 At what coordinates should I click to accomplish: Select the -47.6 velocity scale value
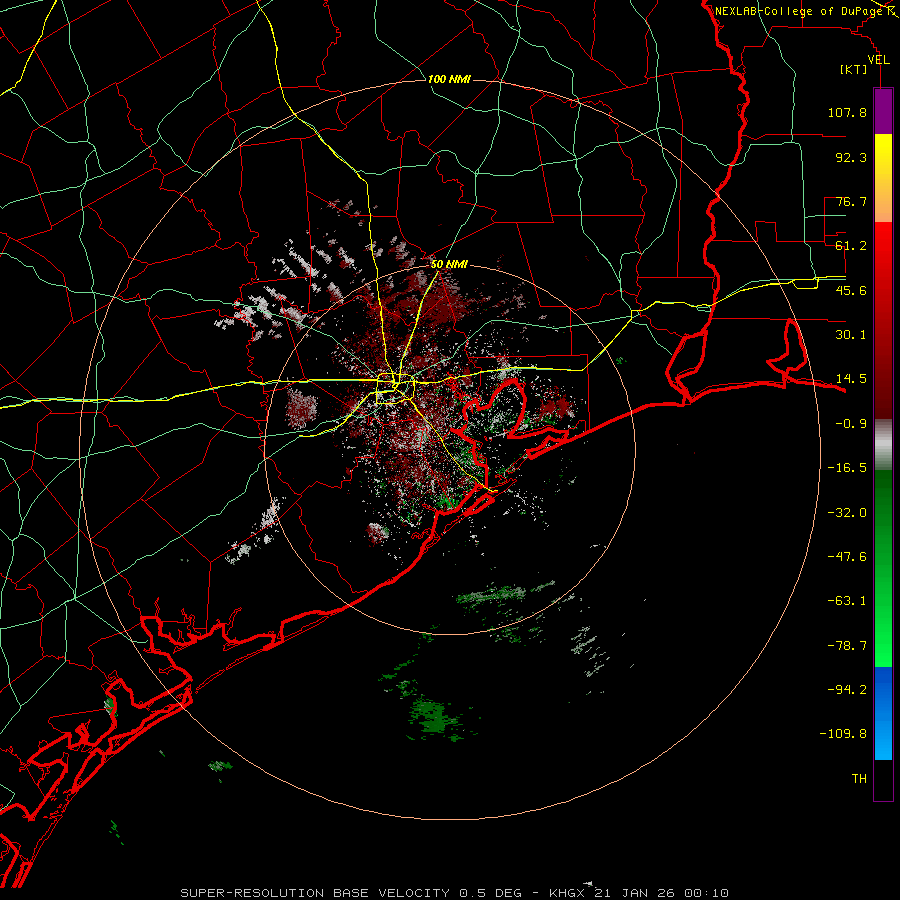[x=847, y=557]
